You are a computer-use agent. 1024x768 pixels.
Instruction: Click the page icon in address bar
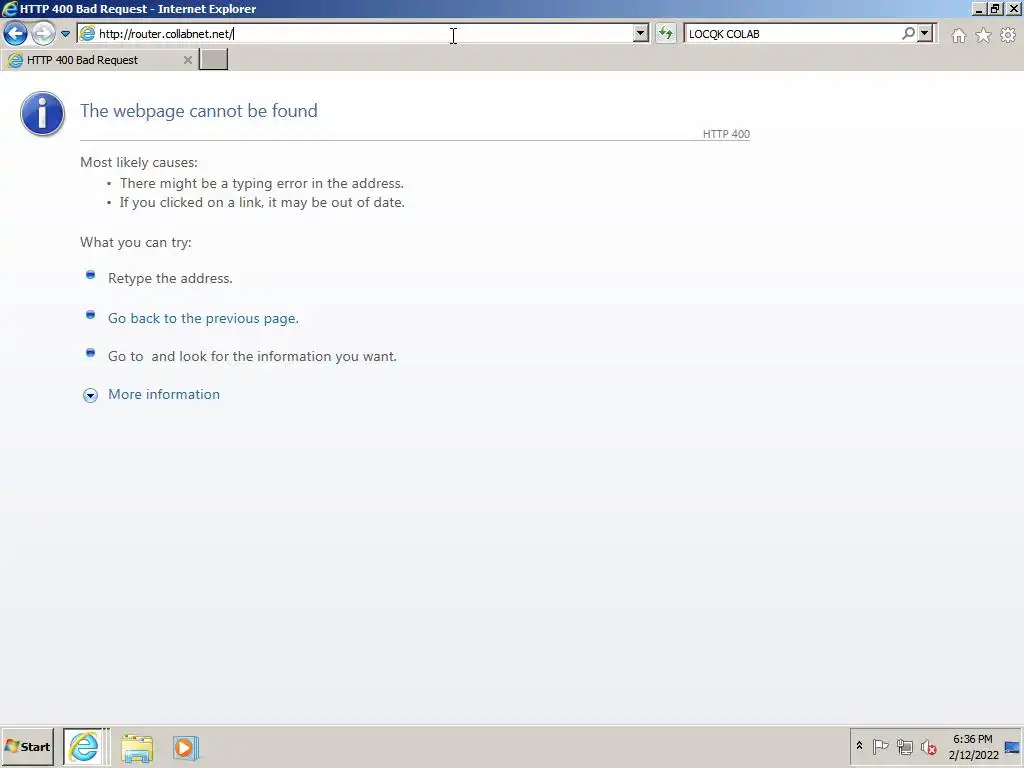coord(88,33)
